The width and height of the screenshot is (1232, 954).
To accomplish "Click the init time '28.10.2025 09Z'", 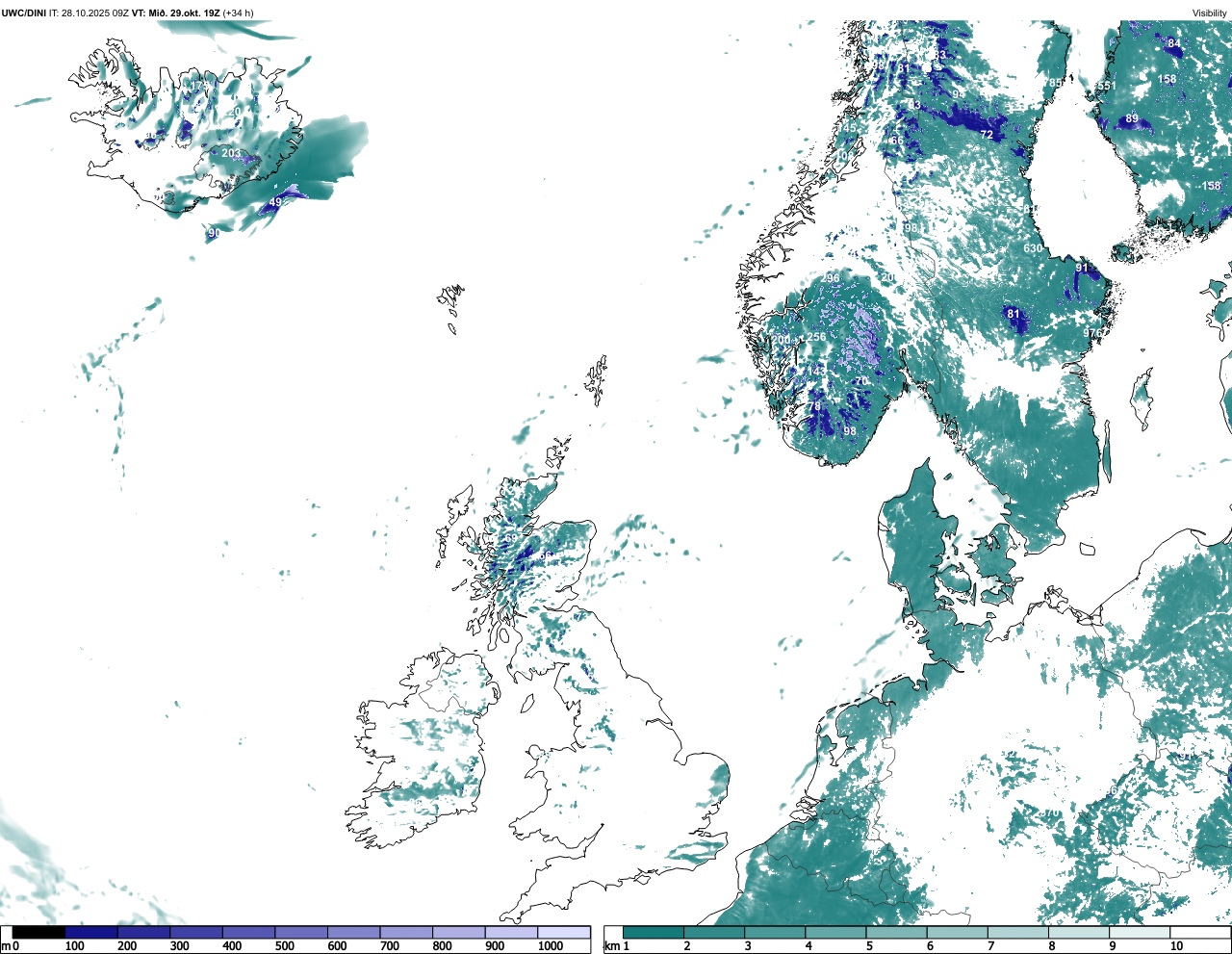I will (95, 13).
